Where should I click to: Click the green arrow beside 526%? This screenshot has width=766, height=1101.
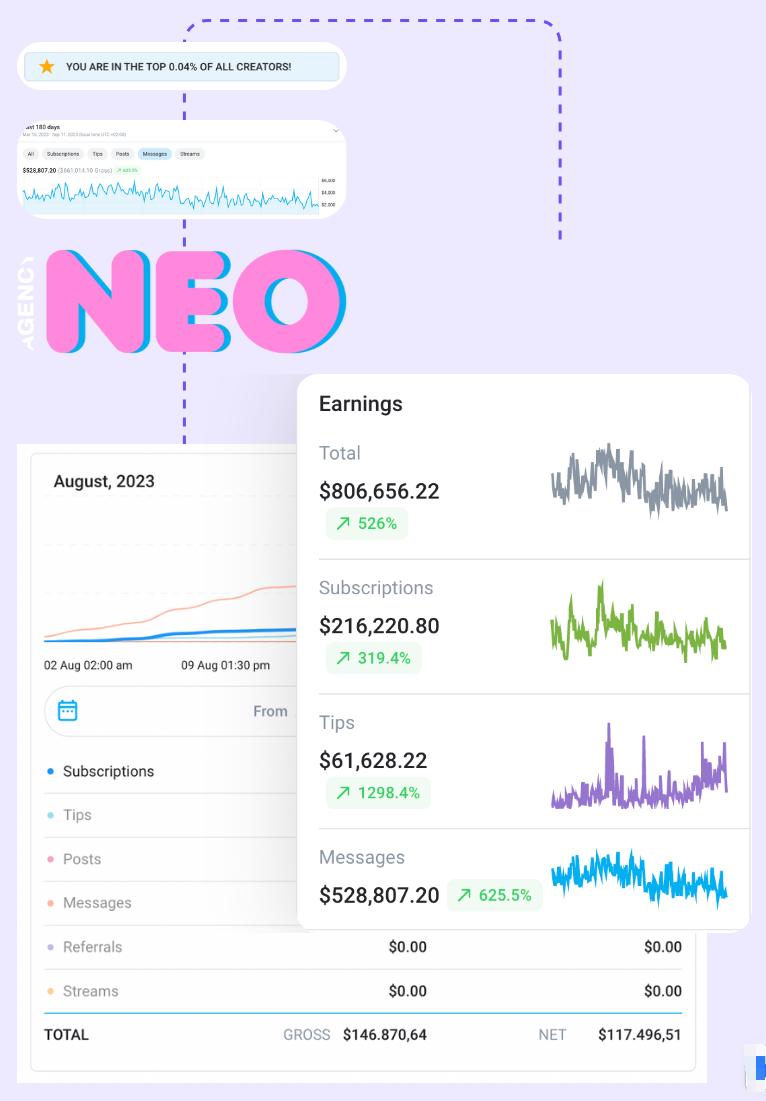pos(343,524)
